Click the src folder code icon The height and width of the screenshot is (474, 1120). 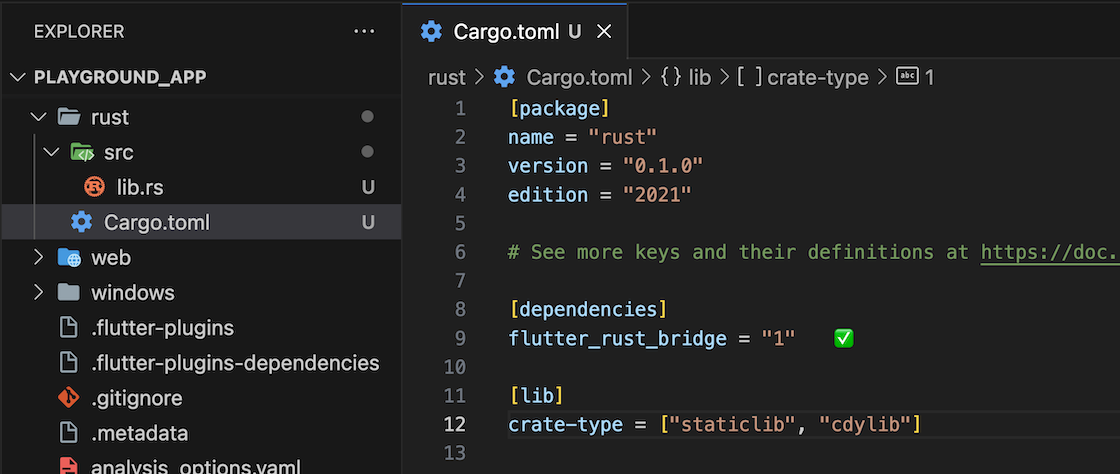click(x=82, y=152)
